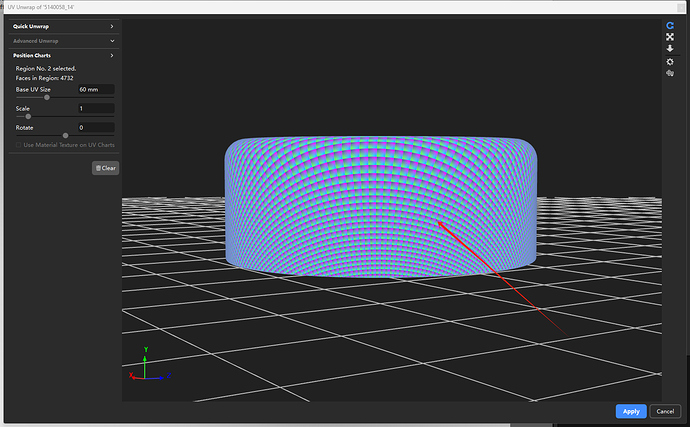The height and width of the screenshot is (427, 690).
Task: Click the bottom icon below the gear
Action: [x=670, y=73]
